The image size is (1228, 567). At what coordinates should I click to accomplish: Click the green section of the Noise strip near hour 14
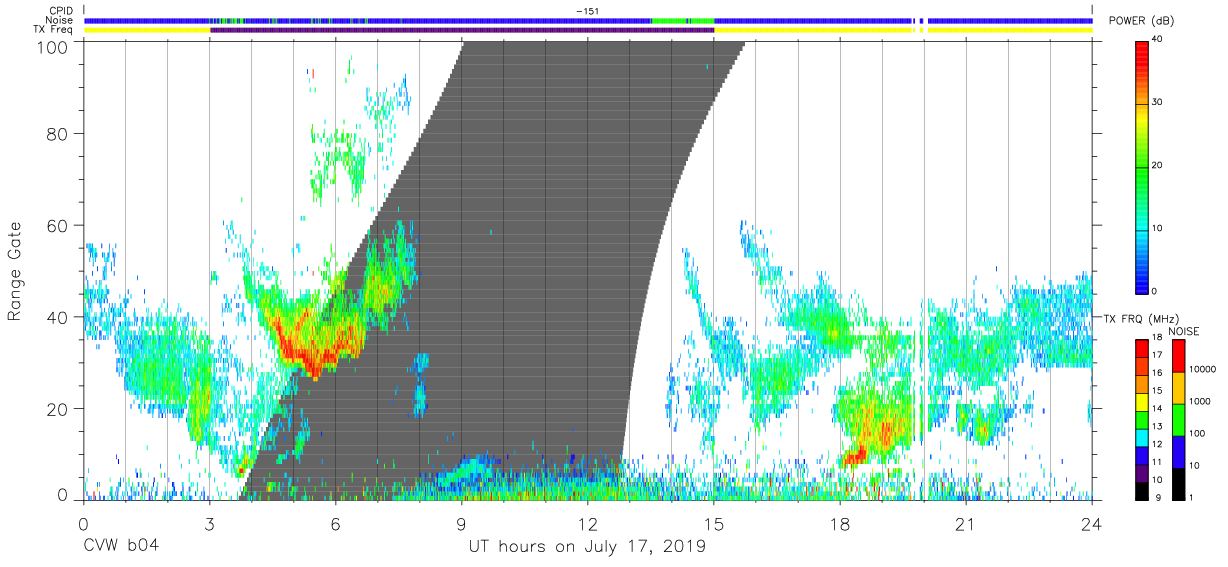[682, 20]
